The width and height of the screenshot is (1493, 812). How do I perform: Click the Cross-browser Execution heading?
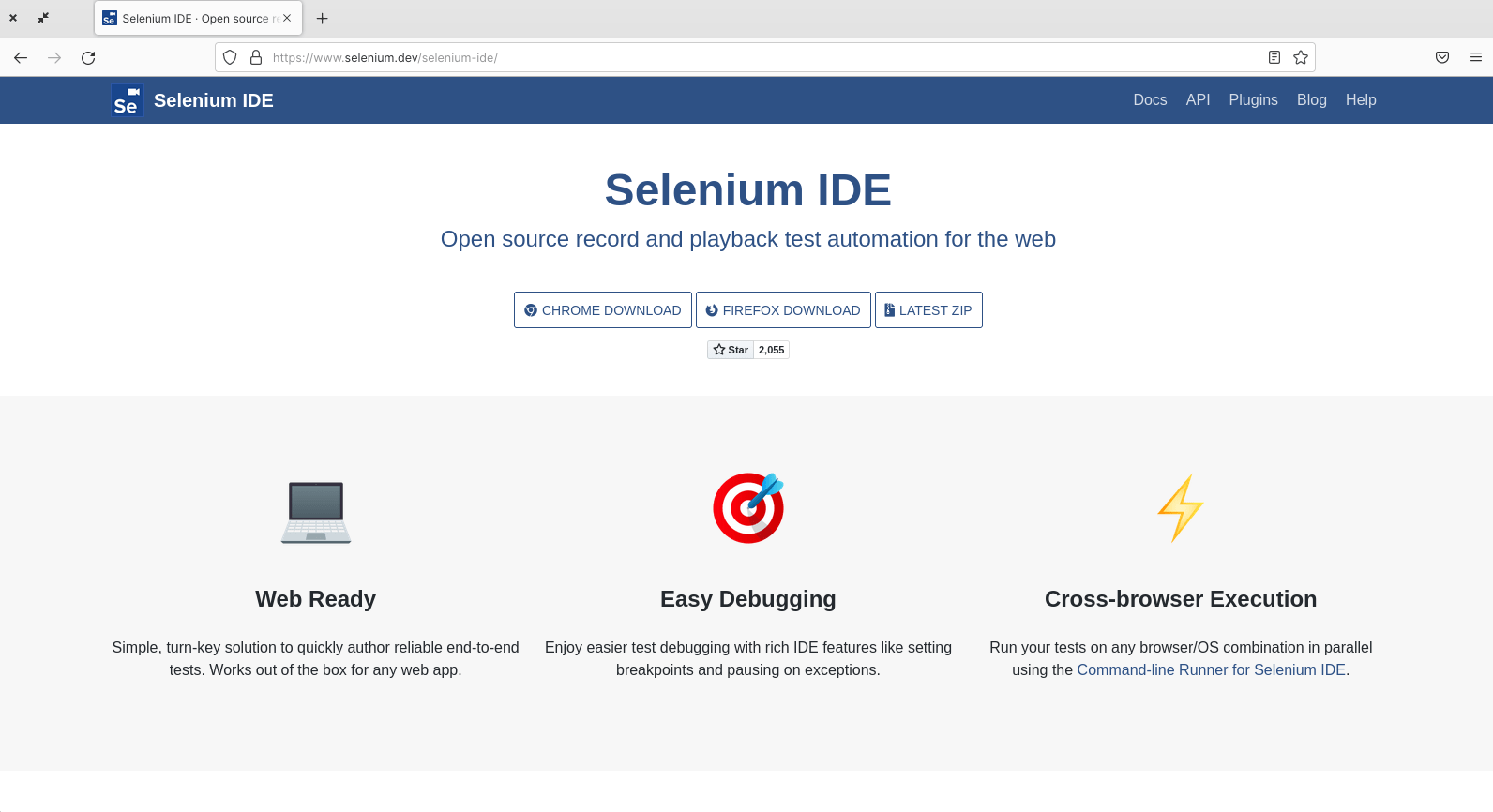1181,599
